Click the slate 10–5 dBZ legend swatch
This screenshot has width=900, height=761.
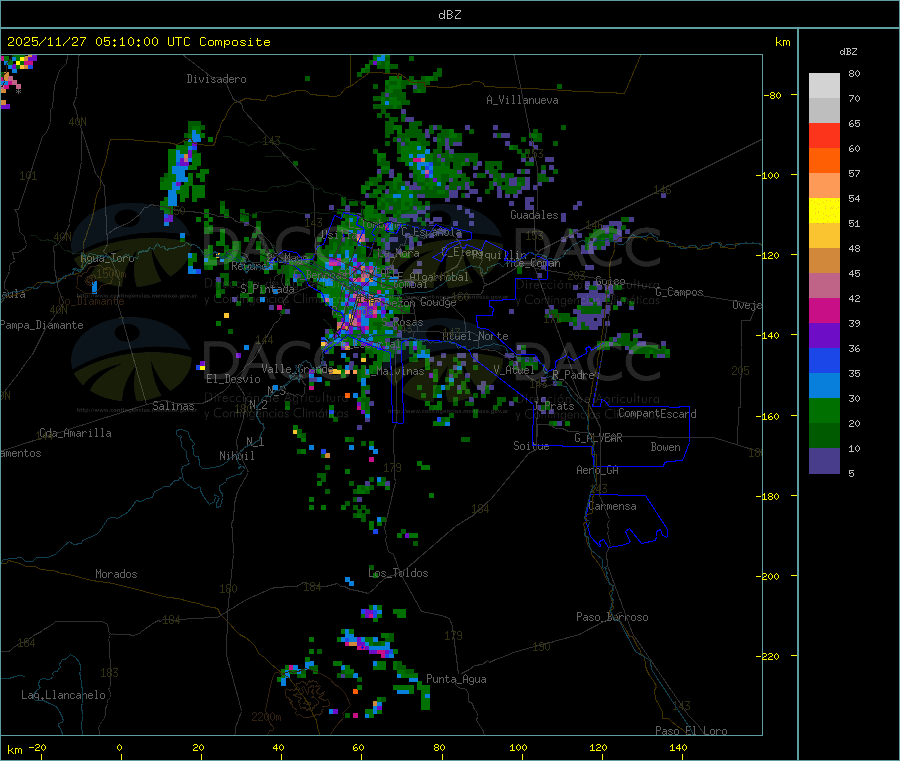point(824,461)
